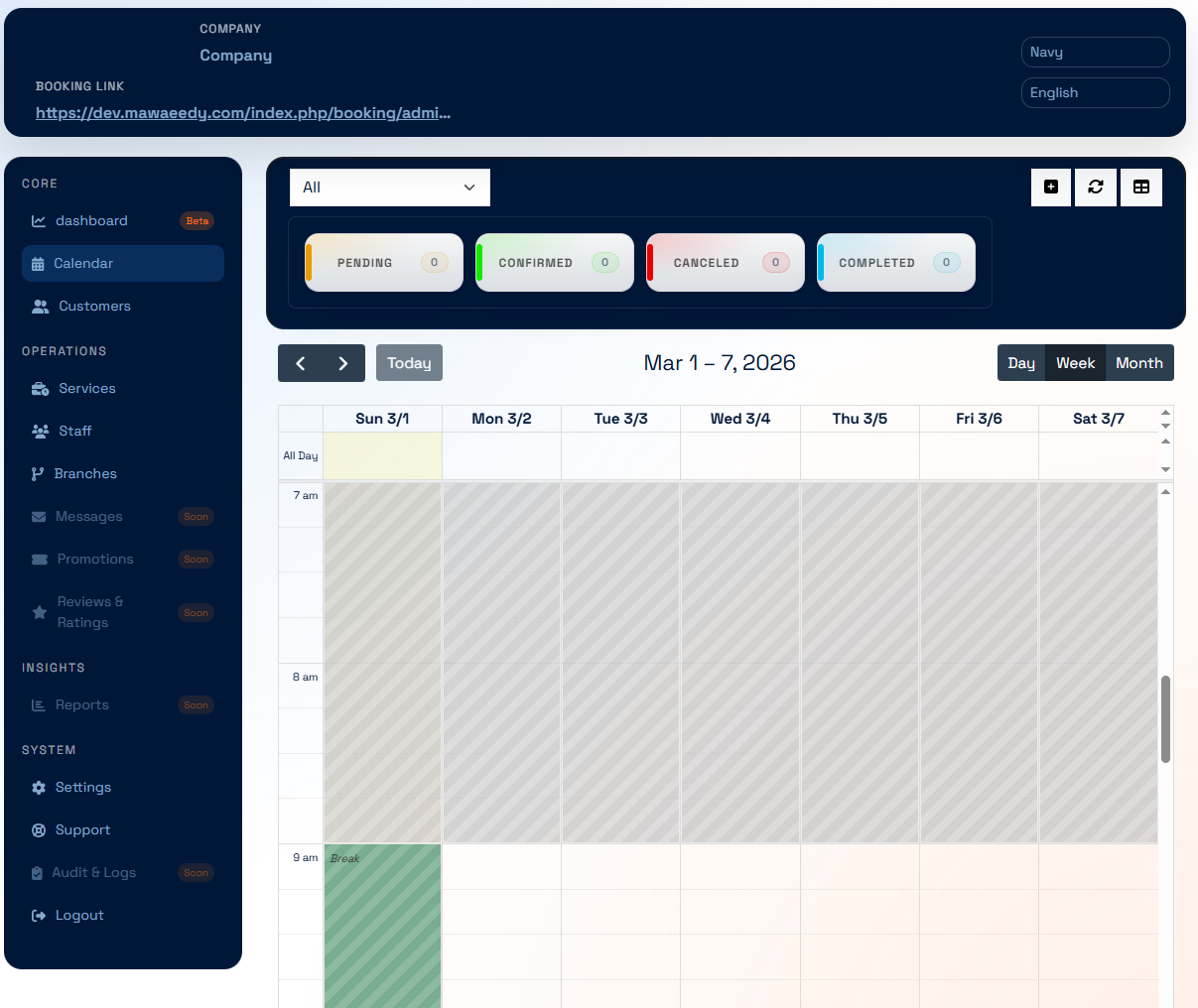Viewport: 1198px width, 1008px height.
Task: Expand the All filter dropdown
Action: (389, 188)
